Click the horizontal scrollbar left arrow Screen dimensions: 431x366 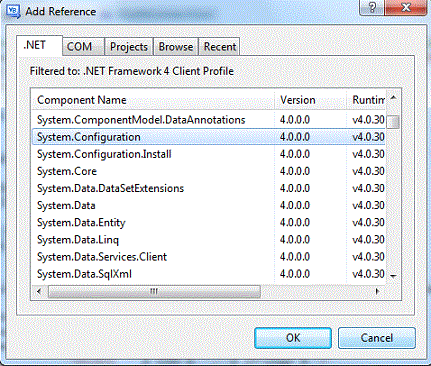tap(39, 291)
